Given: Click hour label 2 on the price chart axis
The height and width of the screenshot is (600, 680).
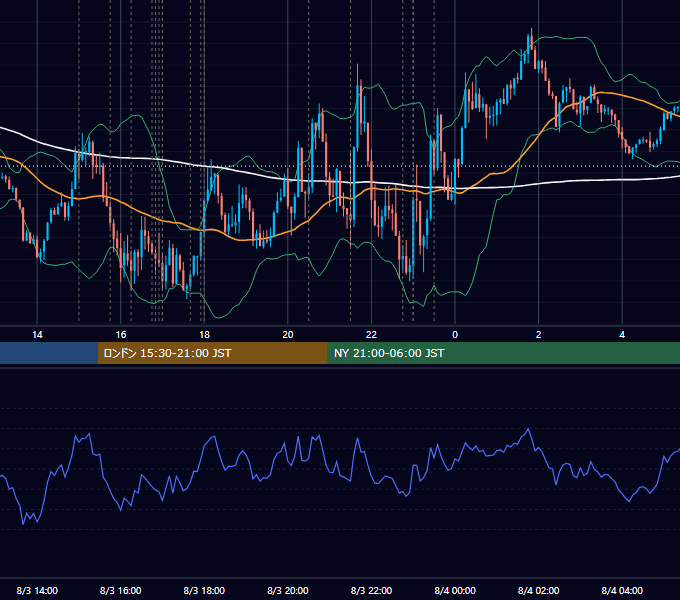Looking at the screenshot, I should tap(539, 335).
